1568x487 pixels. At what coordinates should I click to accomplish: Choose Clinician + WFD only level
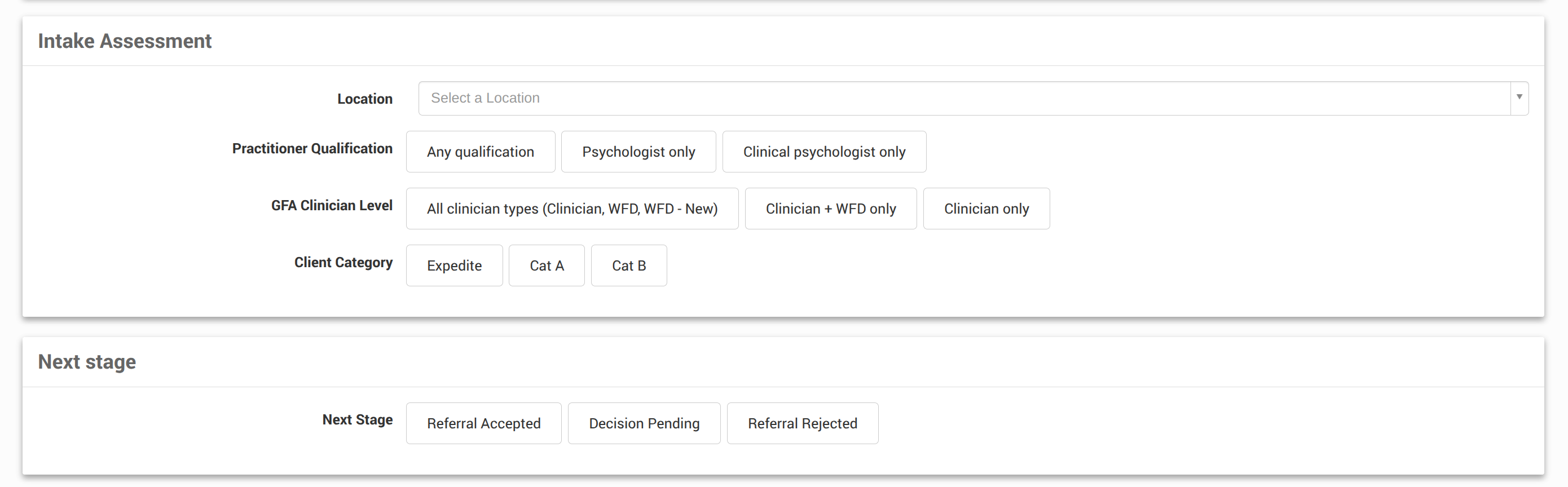(x=830, y=209)
